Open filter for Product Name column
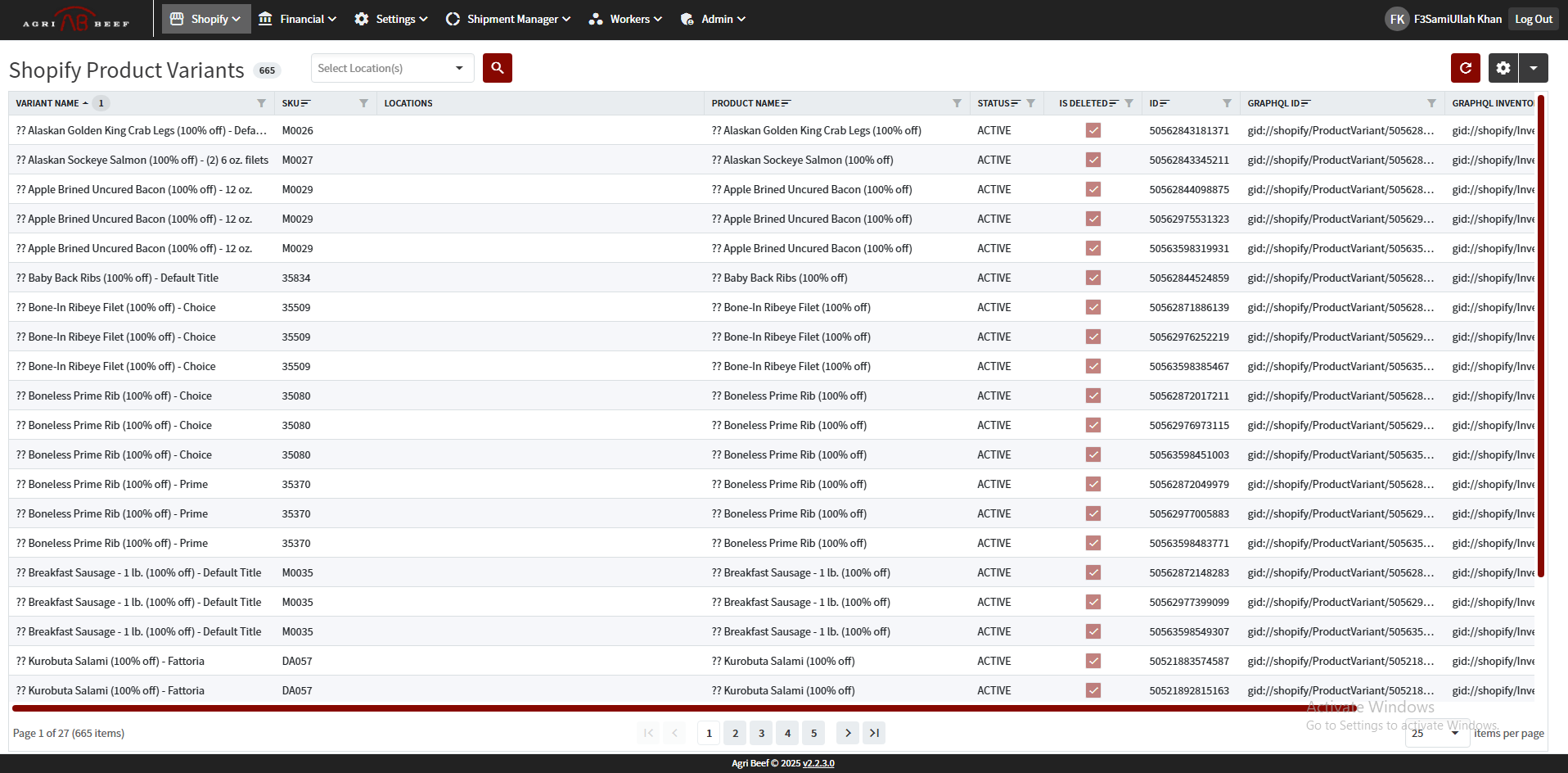1568x773 pixels. [x=957, y=103]
